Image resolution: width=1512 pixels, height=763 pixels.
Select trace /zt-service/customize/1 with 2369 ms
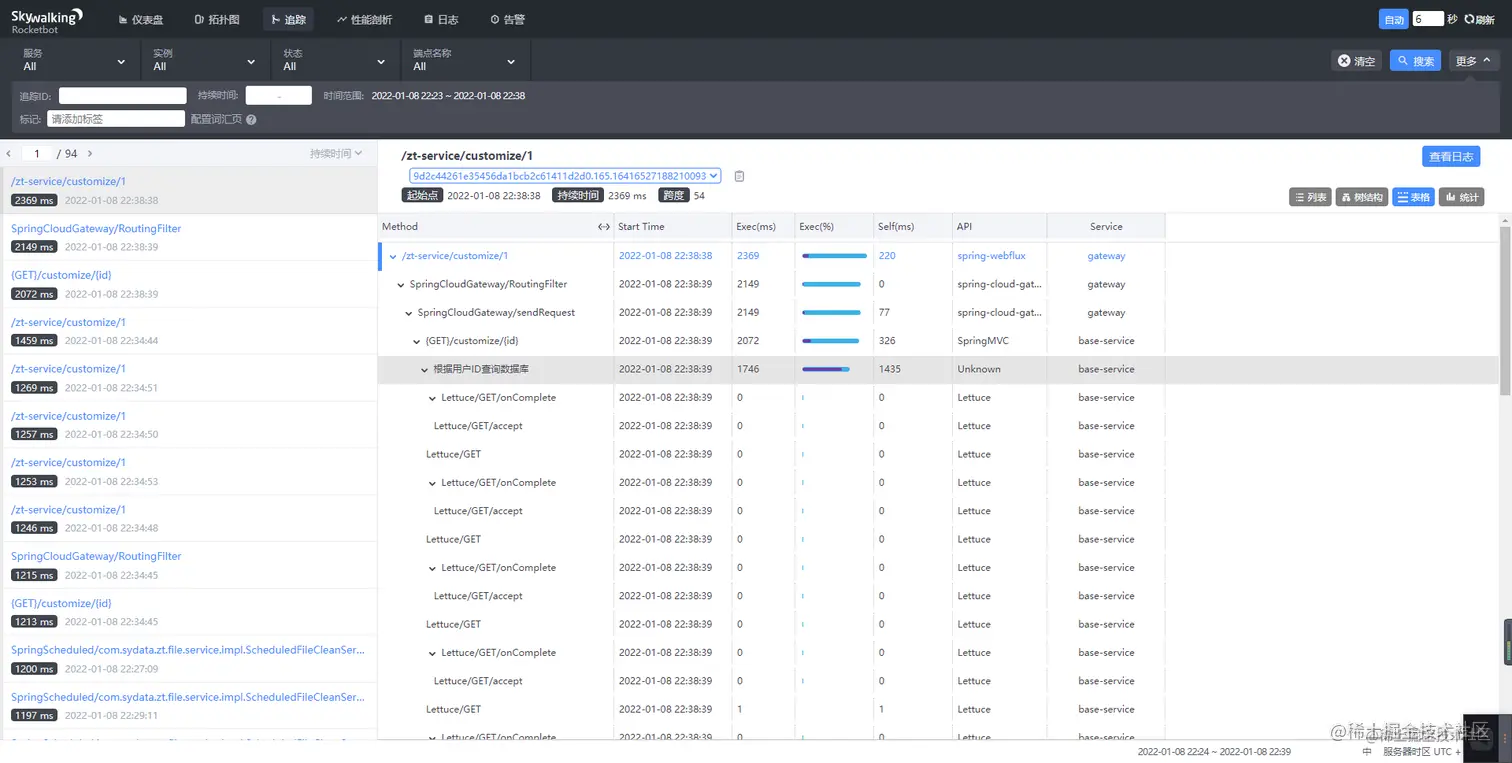point(189,190)
